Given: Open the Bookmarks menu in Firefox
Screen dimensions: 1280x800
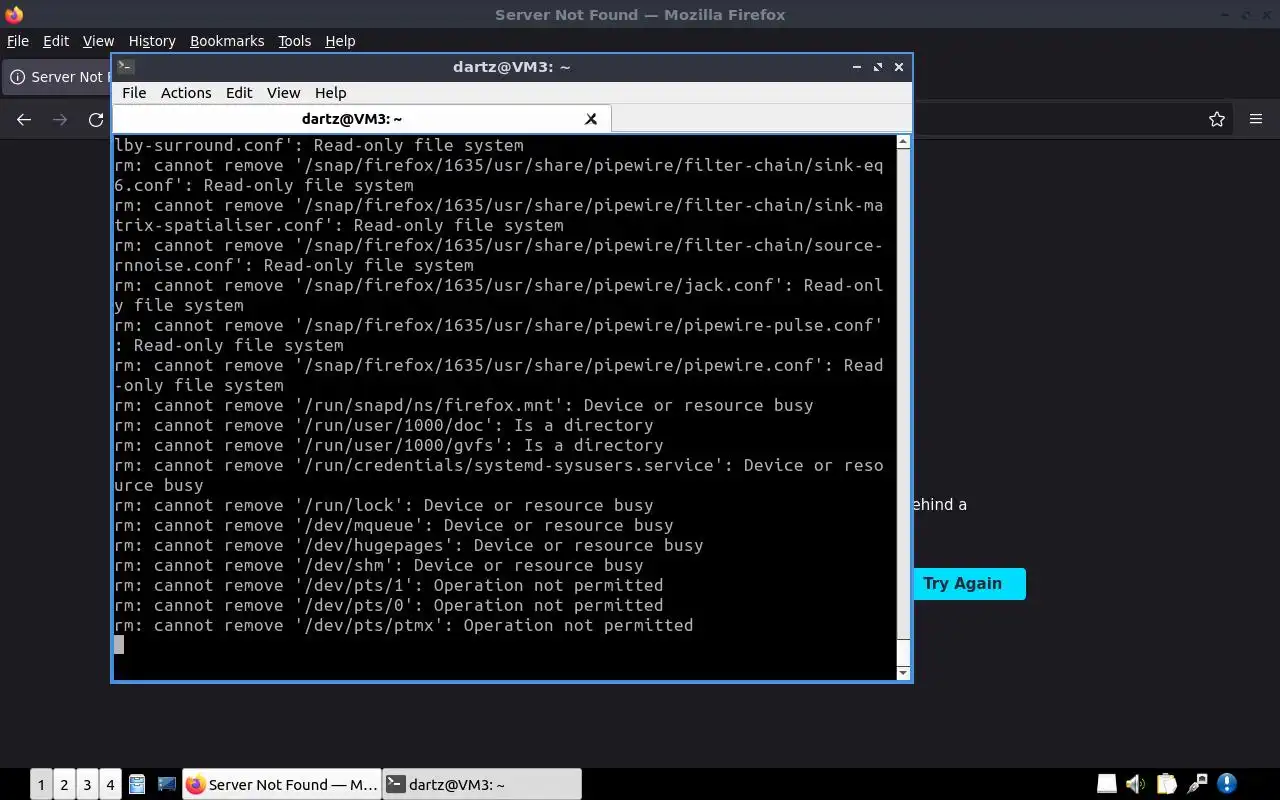Looking at the screenshot, I should 227,41.
